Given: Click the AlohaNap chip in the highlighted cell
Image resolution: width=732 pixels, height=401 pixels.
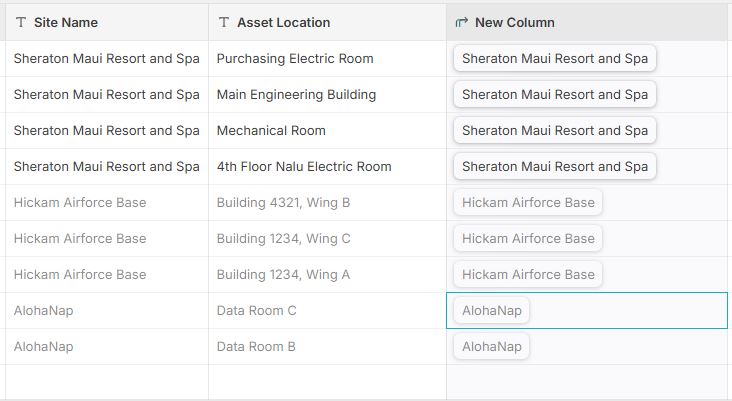Looking at the screenshot, I should 492,310.
